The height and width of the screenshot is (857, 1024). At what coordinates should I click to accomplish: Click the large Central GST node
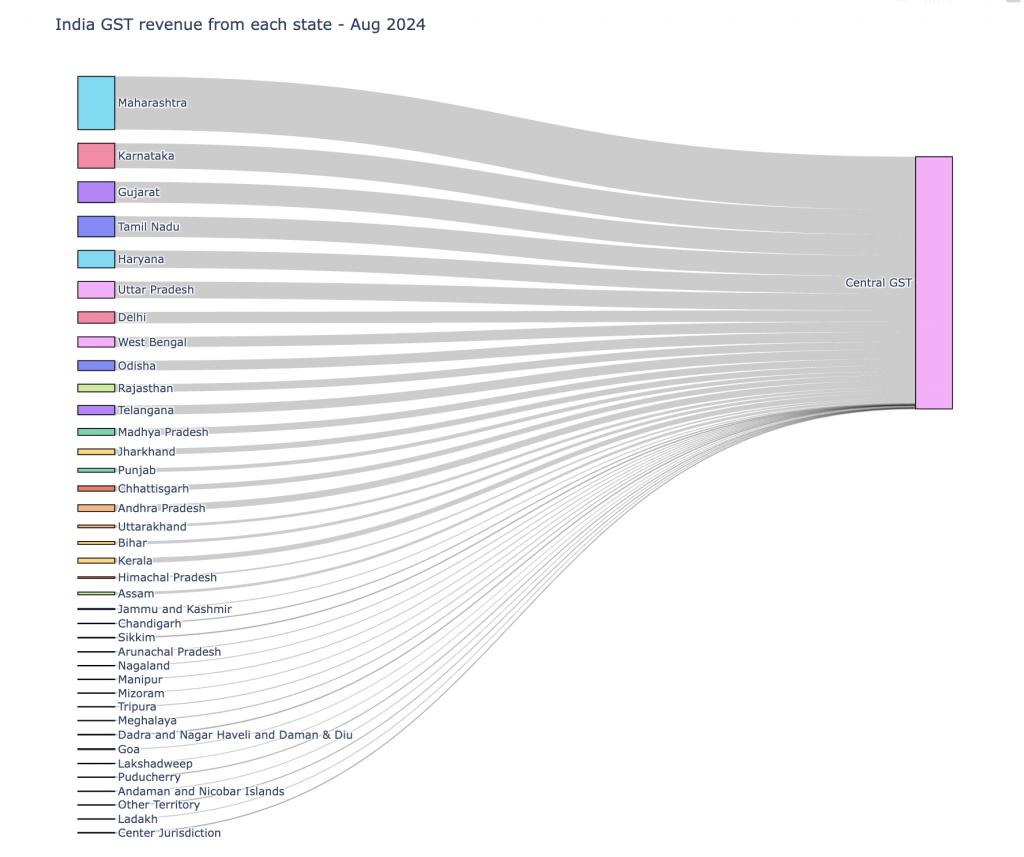(933, 283)
